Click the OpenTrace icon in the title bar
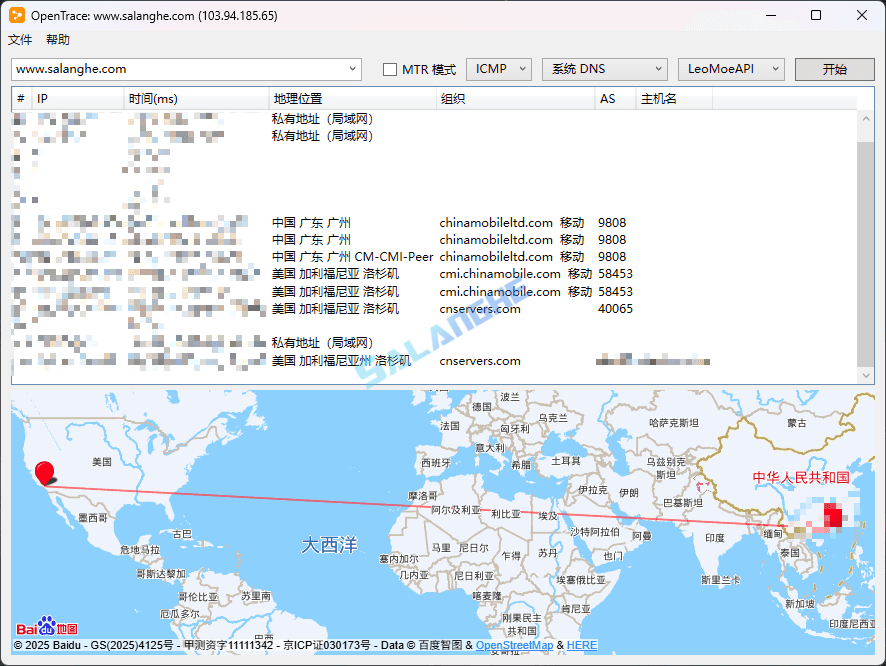Screen dimensions: 886x666 (x=16, y=15)
